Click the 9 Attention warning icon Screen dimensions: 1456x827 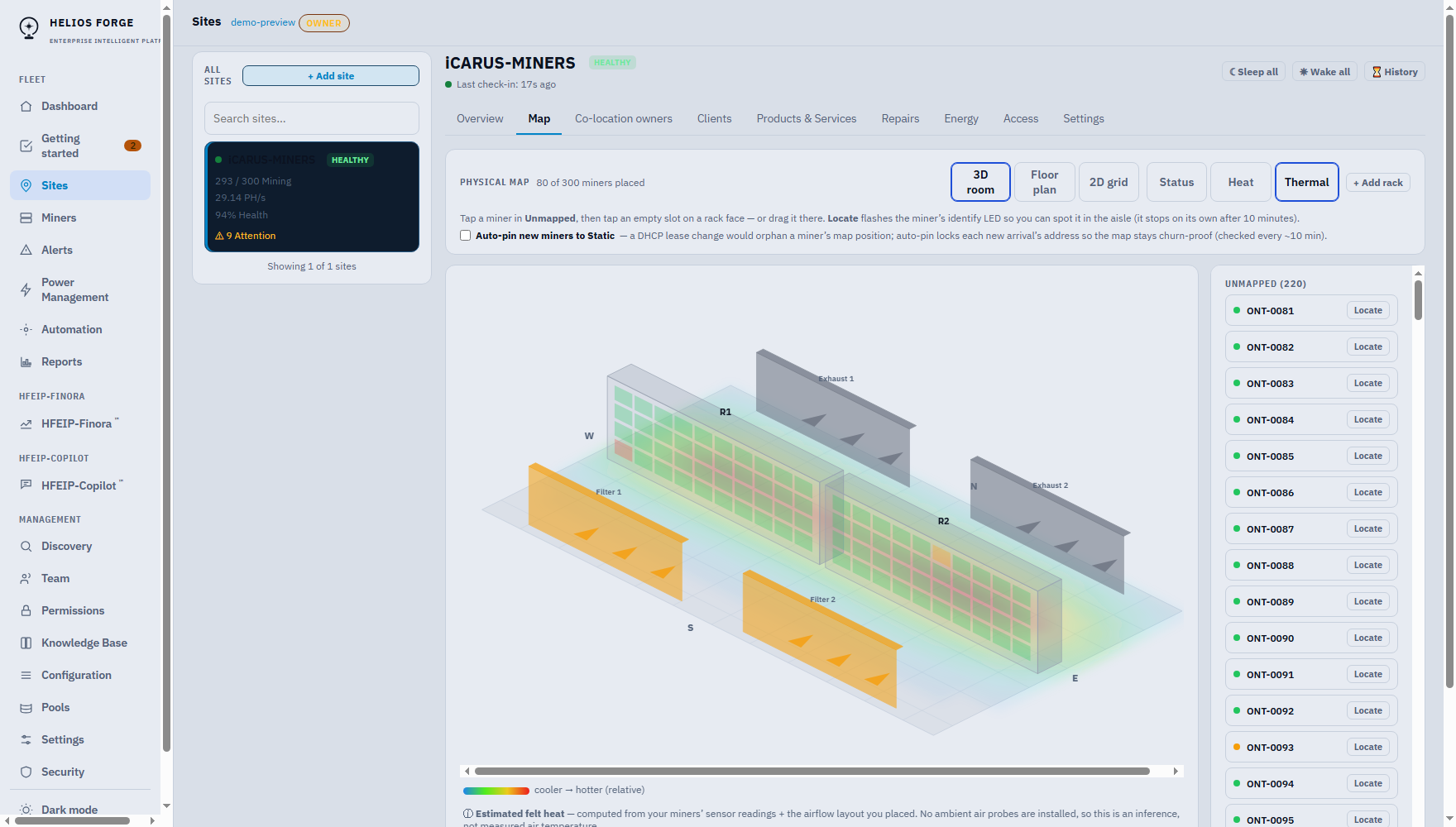(x=219, y=236)
